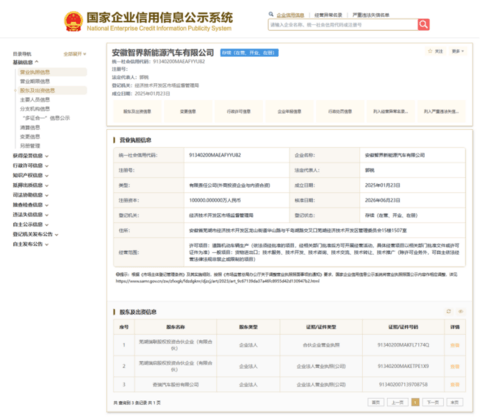
Task: Open the 行政处罚信息 shortcut tile
Action: 340,111
